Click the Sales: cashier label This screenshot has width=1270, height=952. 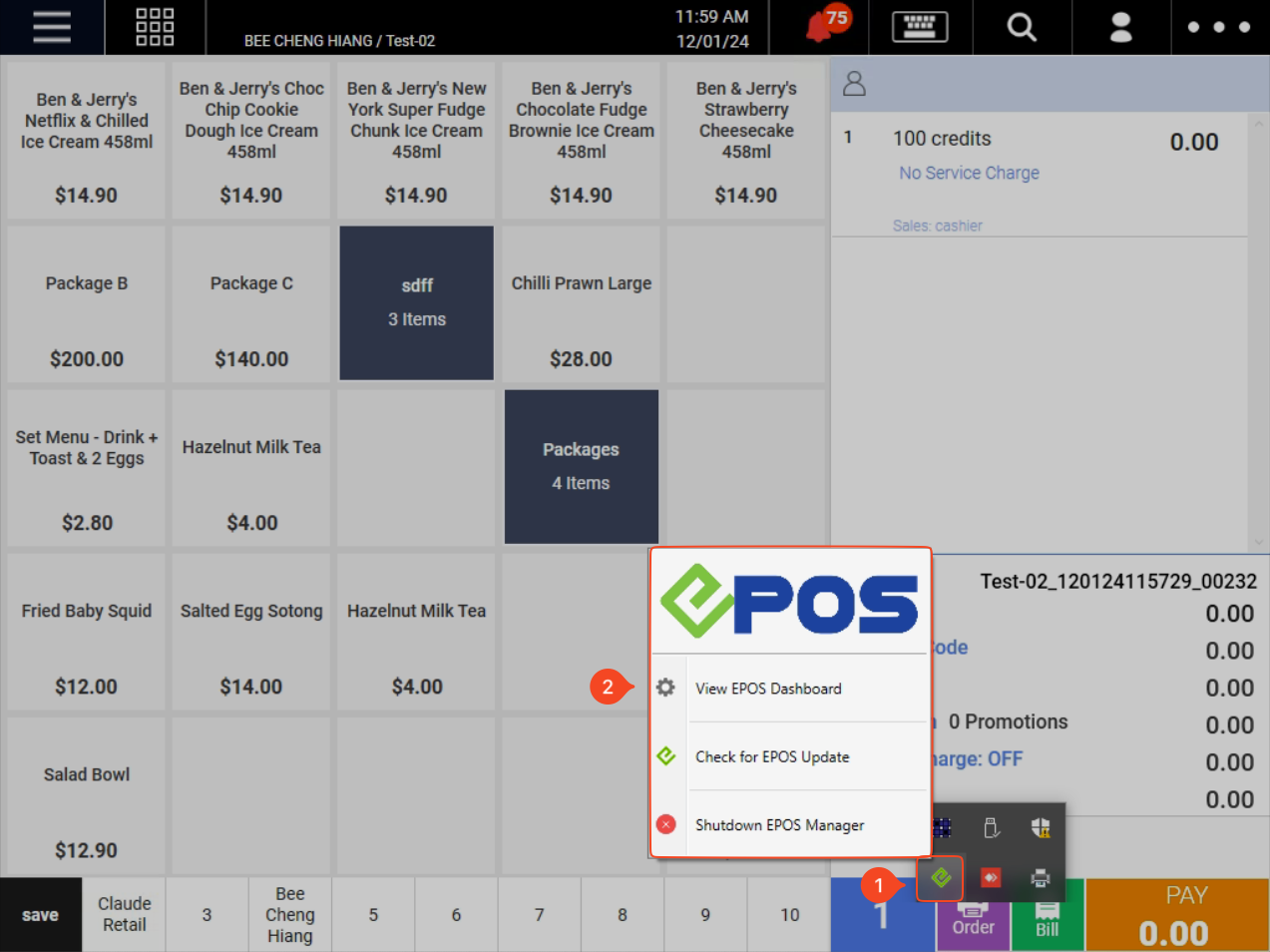tap(938, 226)
